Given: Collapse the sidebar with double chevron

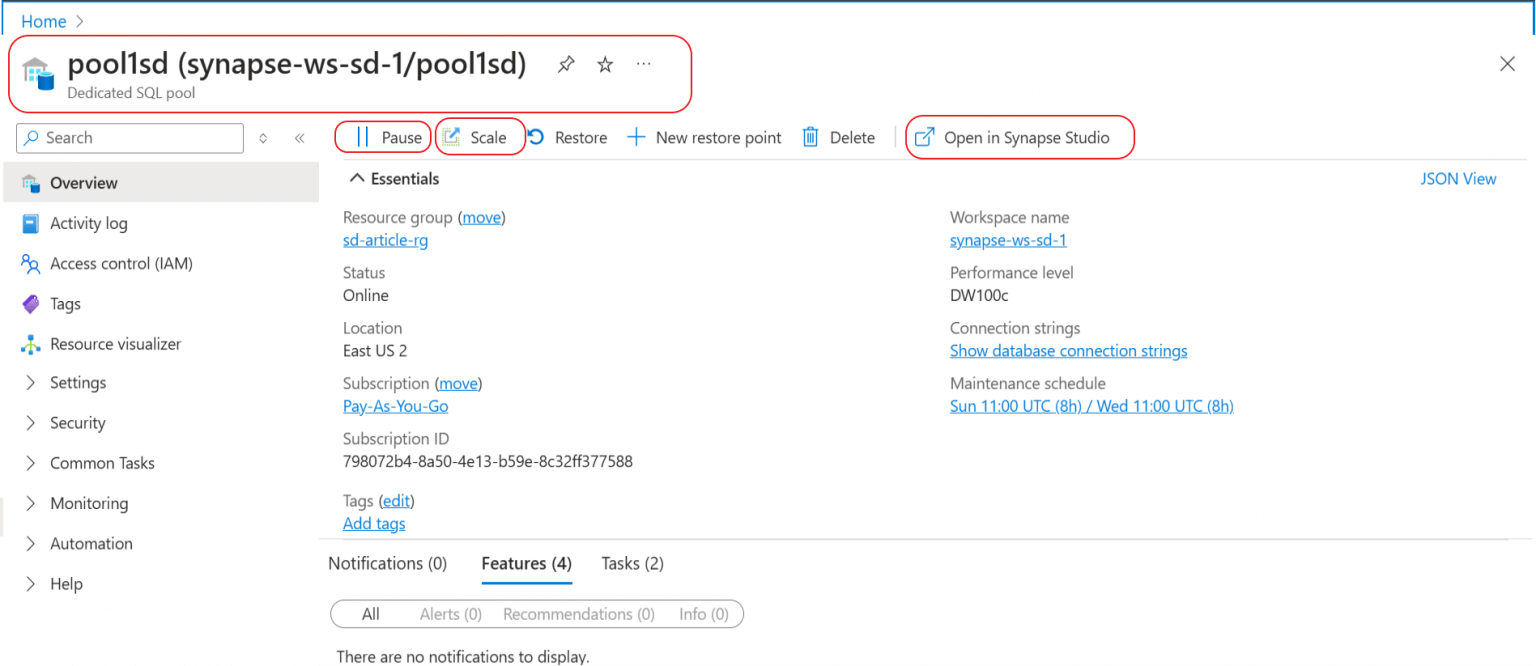Looking at the screenshot, I should [299, 139].
